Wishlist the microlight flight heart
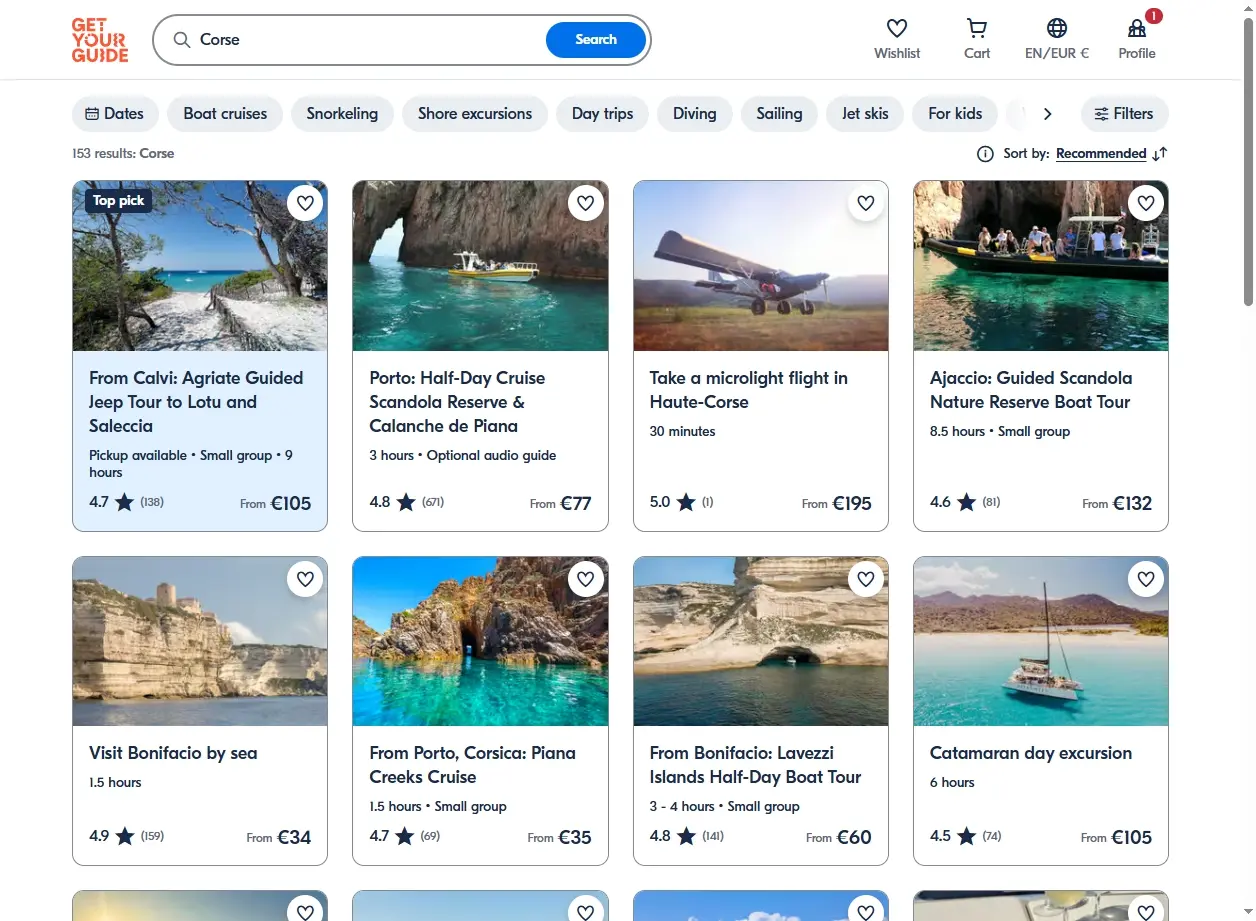The image size is (1256, 921). pyautogui.click(x=866, y=203)
